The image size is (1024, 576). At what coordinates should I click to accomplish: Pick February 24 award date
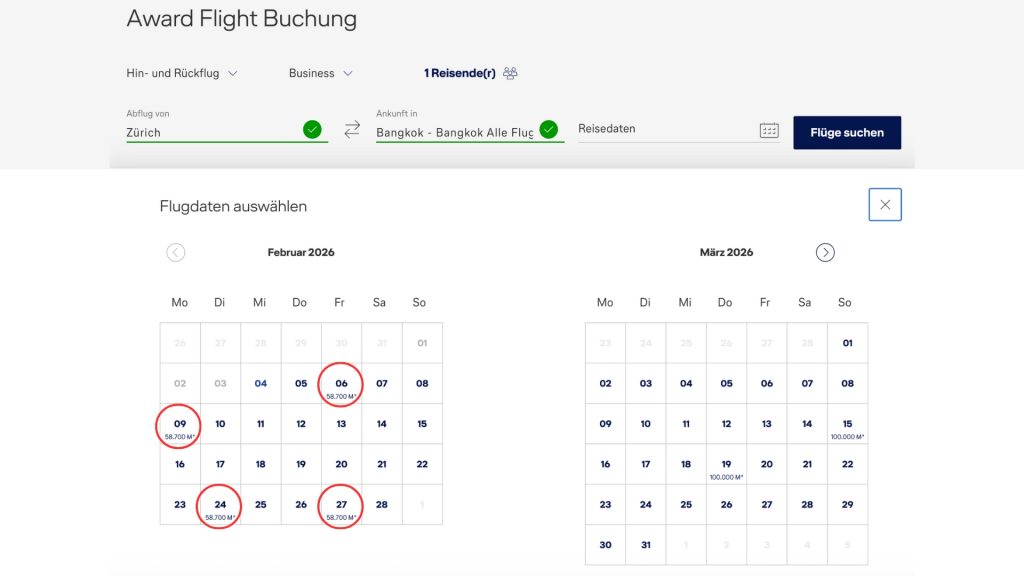click(x=220, y=507)
